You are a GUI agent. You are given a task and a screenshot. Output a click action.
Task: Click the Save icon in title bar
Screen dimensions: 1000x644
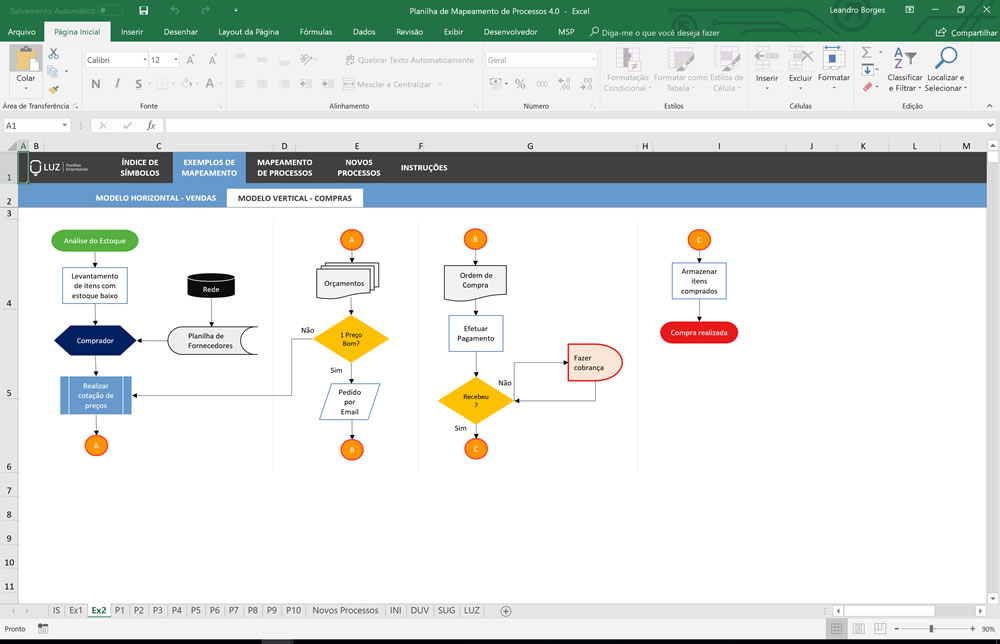point(143,10)
